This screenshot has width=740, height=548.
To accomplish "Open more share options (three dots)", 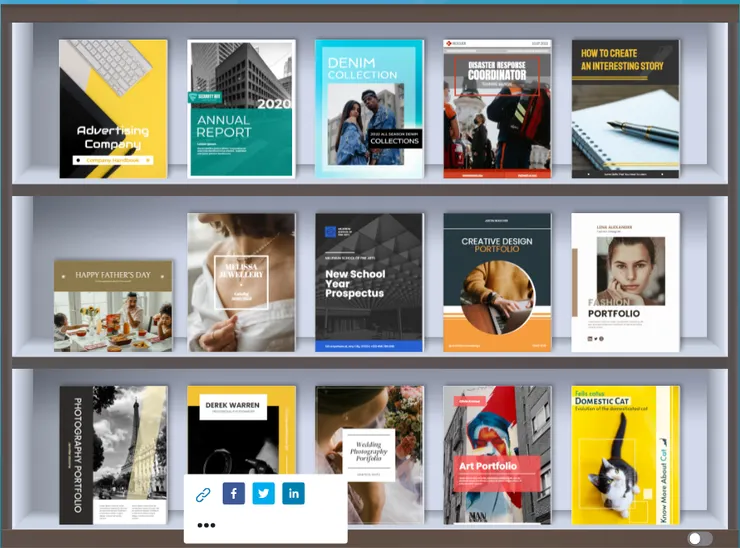I will click(x=206, y=525).
